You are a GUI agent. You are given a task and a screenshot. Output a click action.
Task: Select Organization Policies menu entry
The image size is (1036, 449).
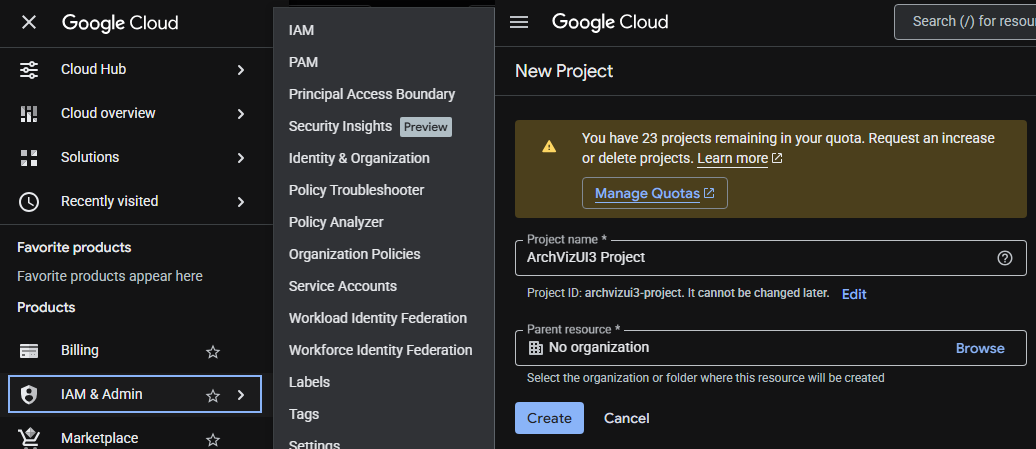pyautogui.click(x=354, y=254)
